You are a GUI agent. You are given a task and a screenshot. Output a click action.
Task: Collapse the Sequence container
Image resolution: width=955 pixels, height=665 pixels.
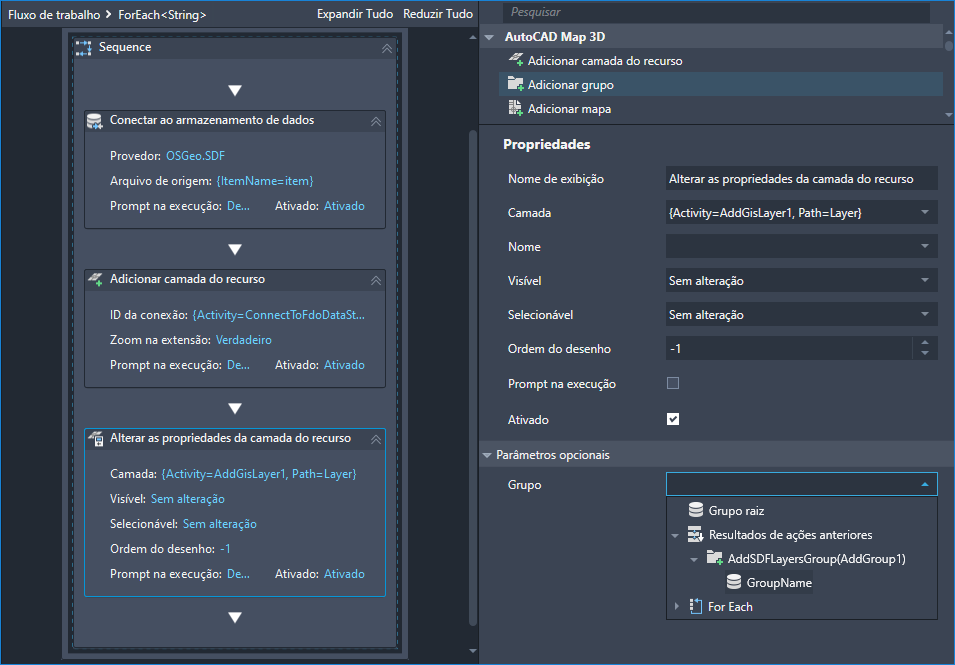pos(387,48)
